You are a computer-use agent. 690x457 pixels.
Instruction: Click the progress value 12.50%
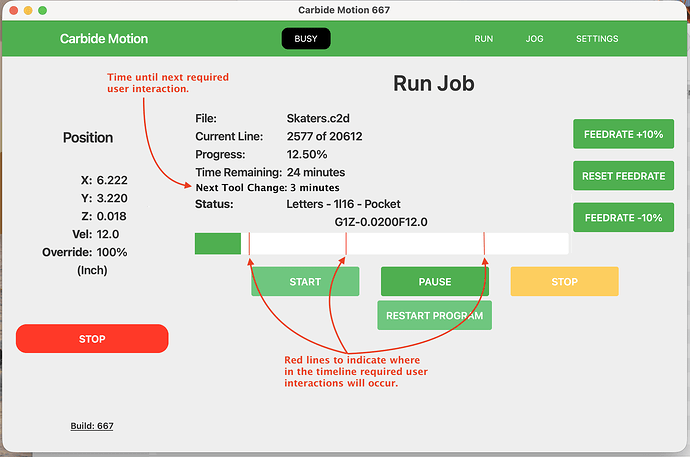(x=307, y=154)
